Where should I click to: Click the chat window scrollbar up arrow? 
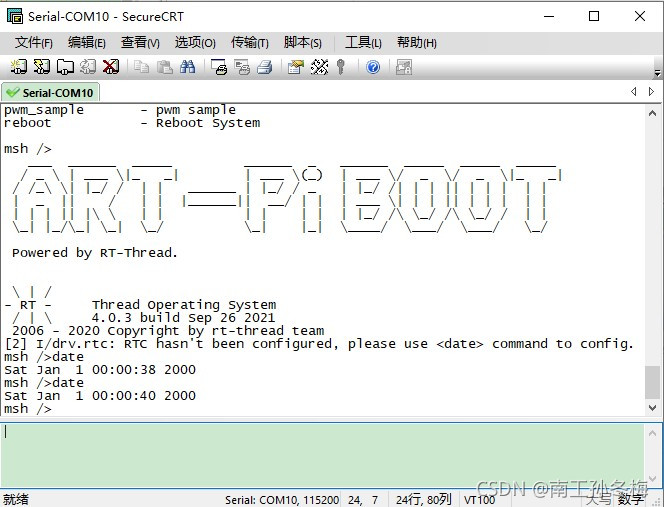(x=653, y=433)
